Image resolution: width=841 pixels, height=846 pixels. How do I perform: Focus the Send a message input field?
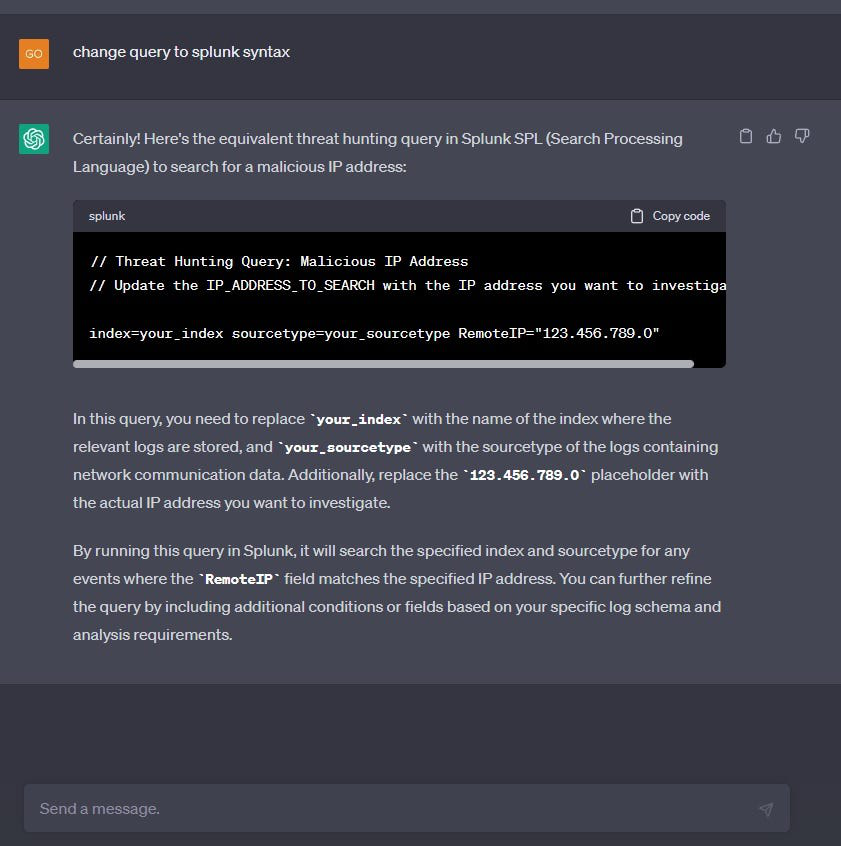tap(407, 808)
